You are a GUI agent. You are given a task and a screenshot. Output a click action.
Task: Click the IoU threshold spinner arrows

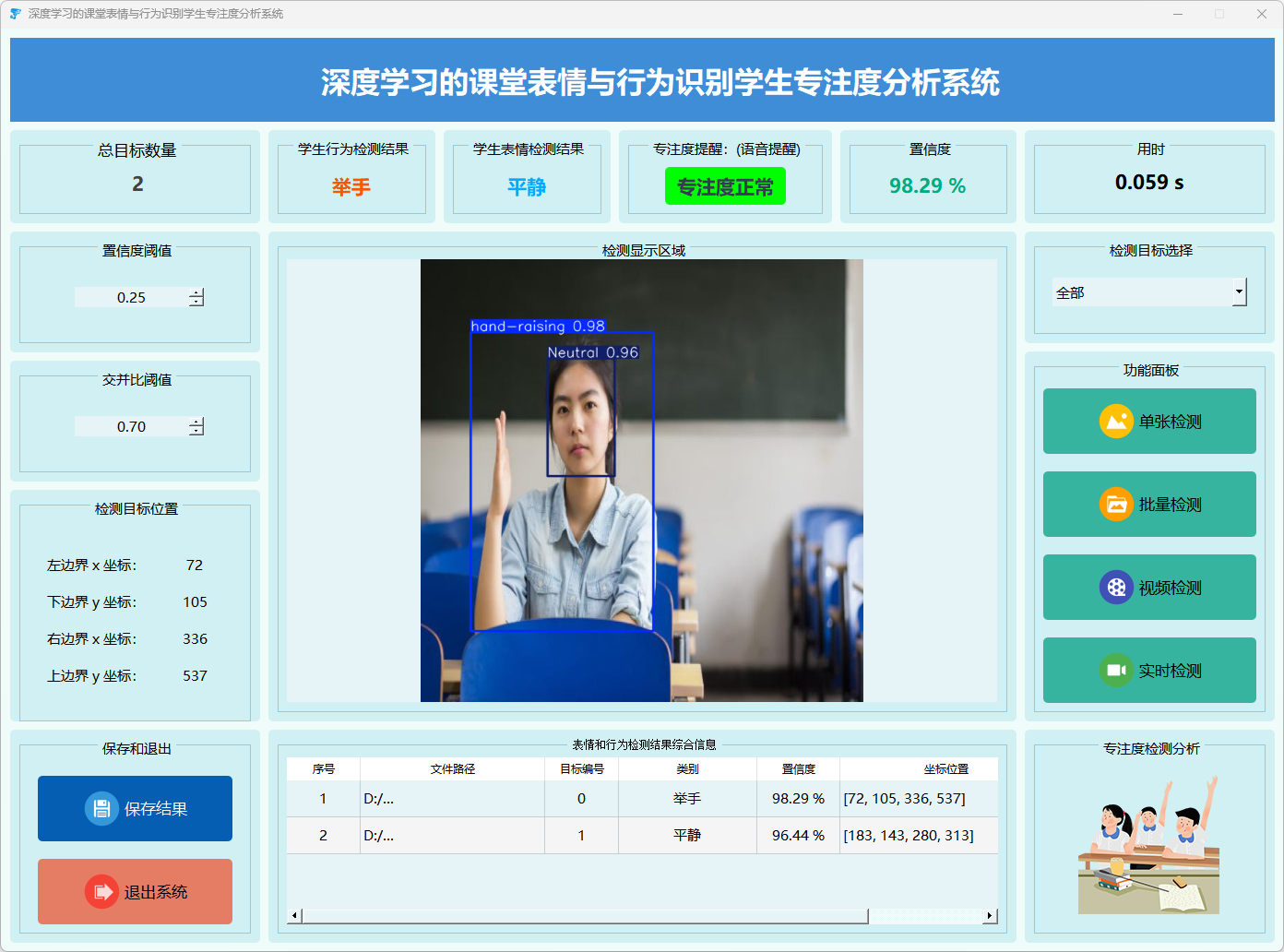coord(196,426)
